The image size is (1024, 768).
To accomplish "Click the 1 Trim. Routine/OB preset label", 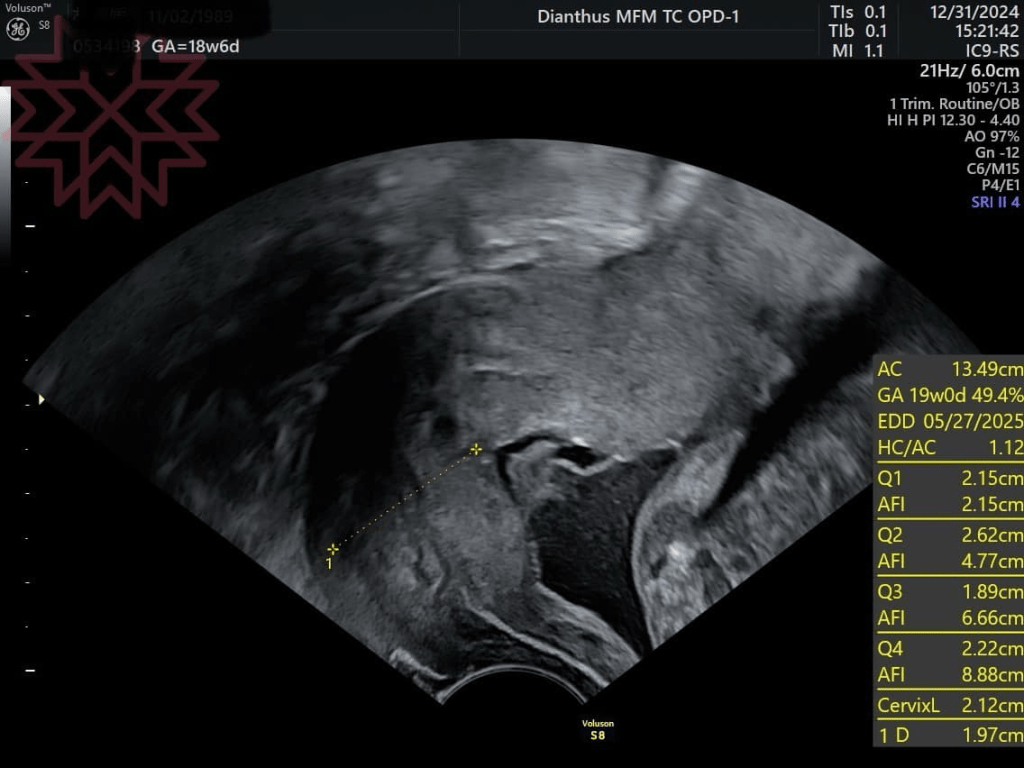I will click(x=954, y=104).
